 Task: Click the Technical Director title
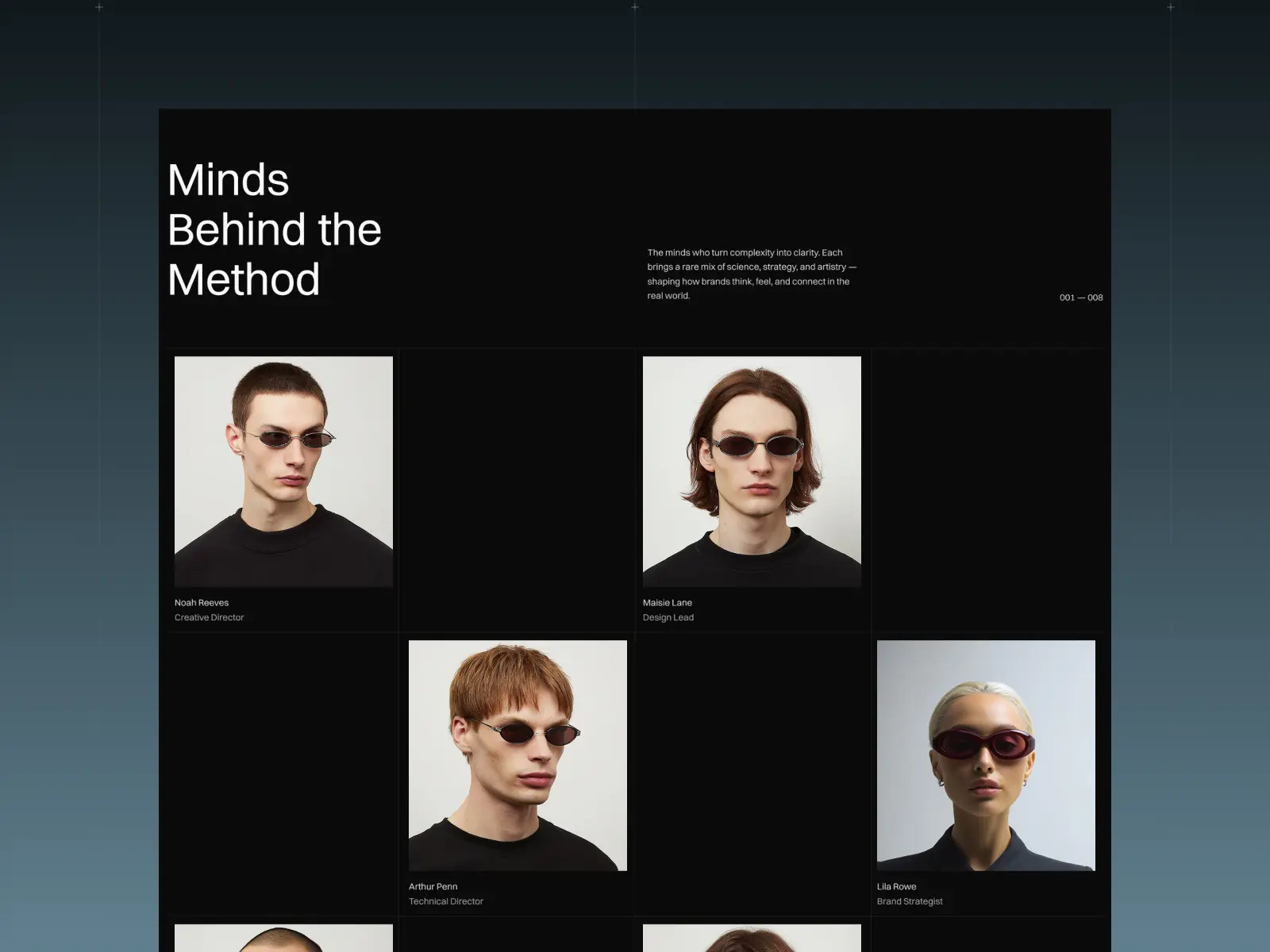tap(446, 901)
